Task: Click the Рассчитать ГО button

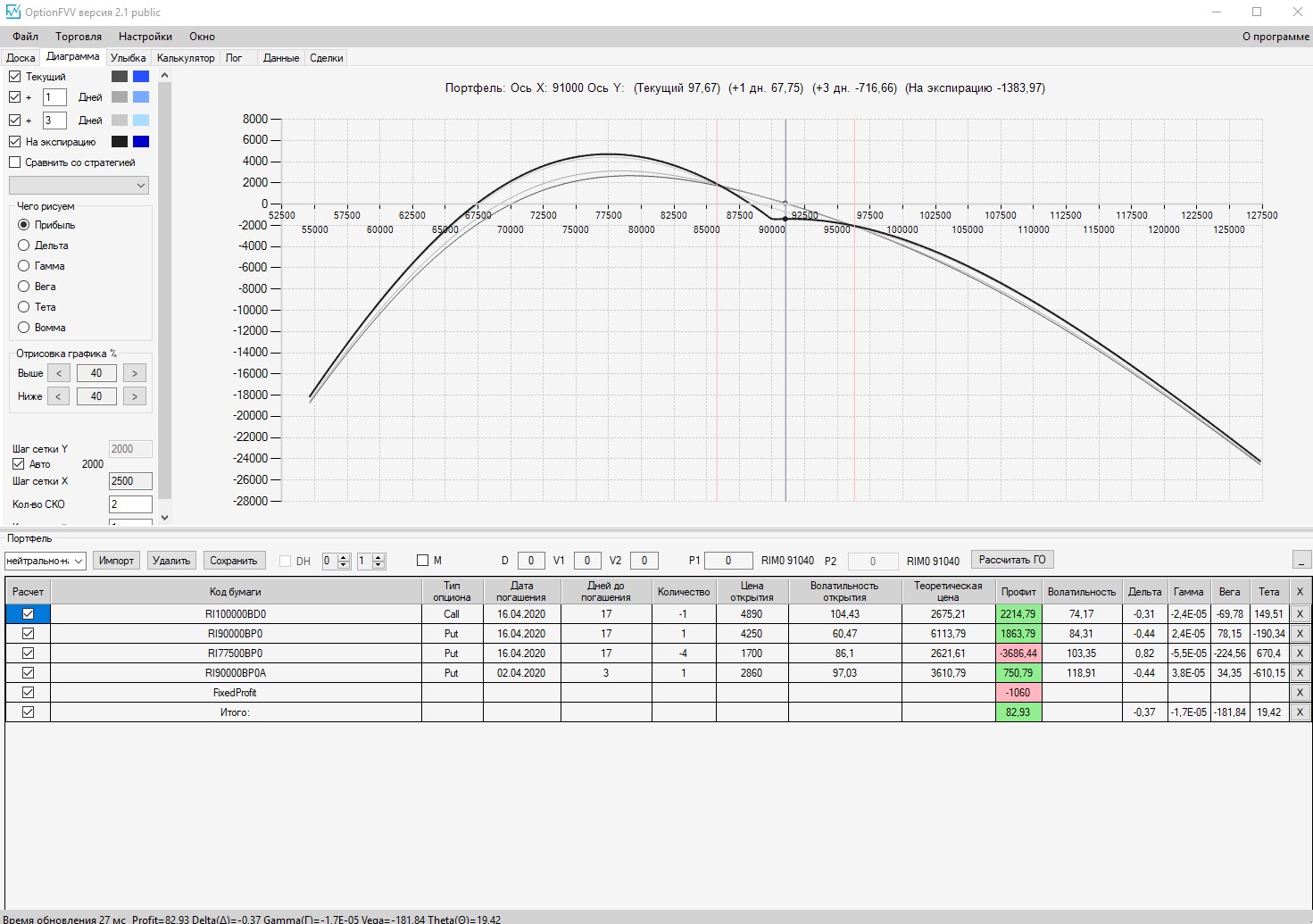Action: (1012, 560)
